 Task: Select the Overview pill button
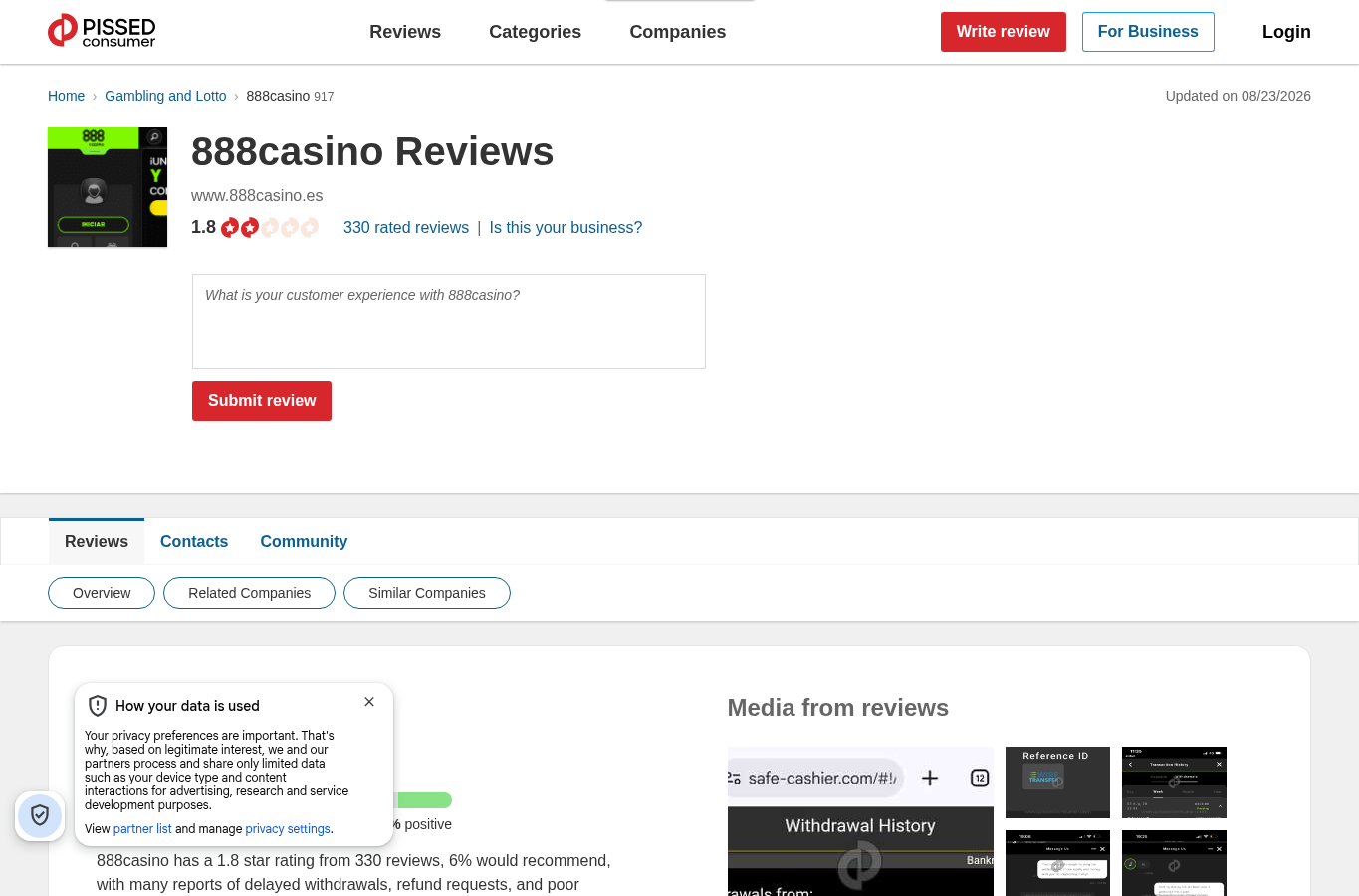tap(102, 593)
